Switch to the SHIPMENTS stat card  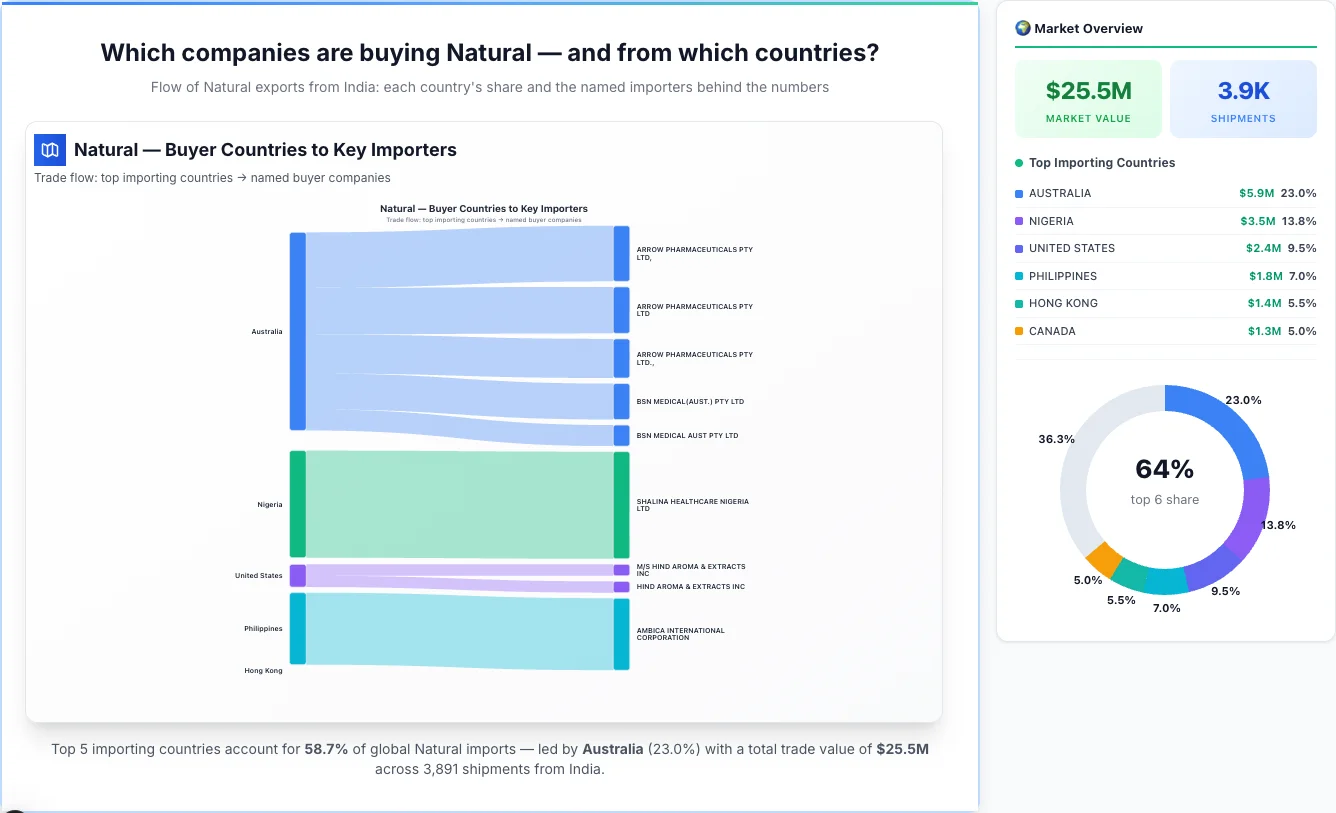pos(1243,98)
